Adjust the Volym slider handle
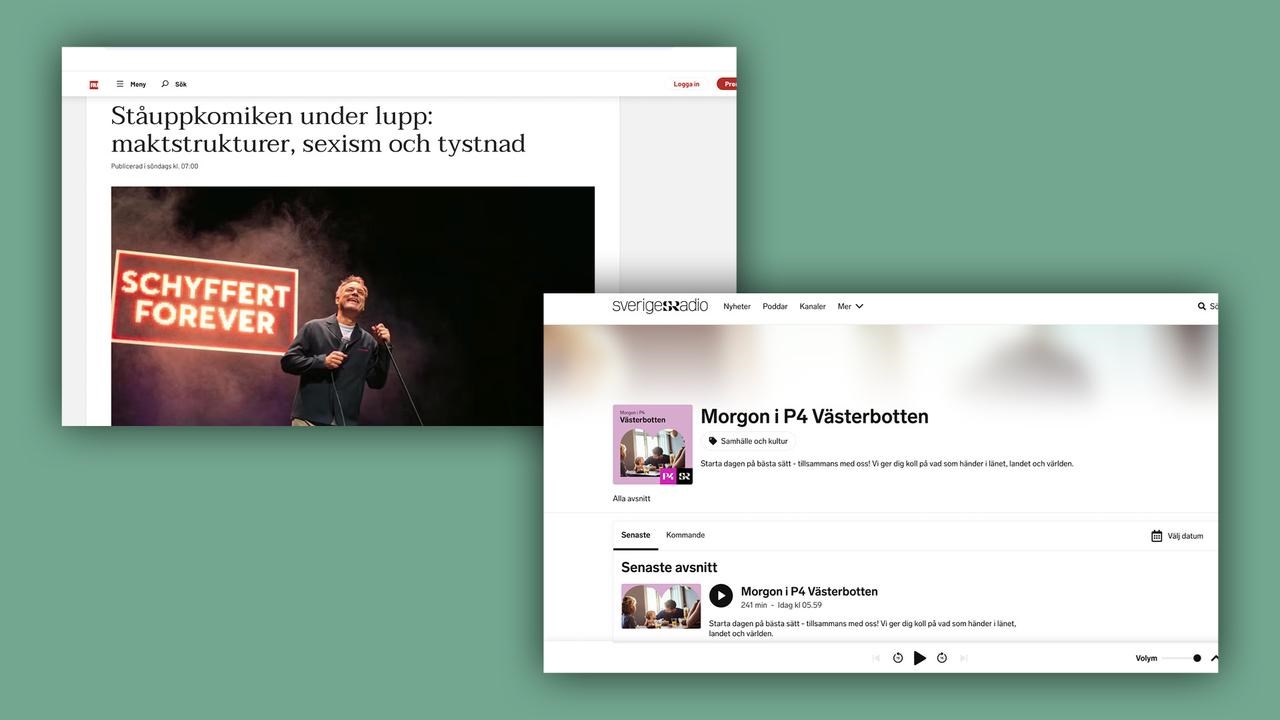This screenshot has height=720, width=1280. tap(1197, 658)
